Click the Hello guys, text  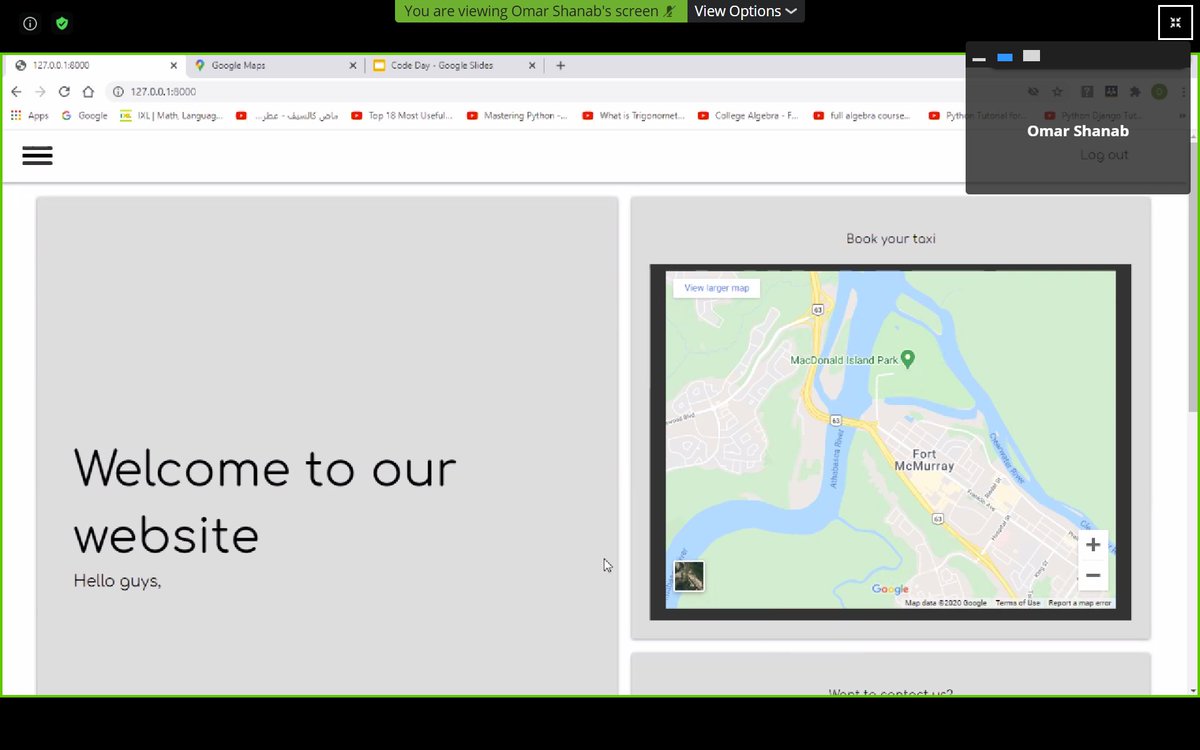click(117, 581)
